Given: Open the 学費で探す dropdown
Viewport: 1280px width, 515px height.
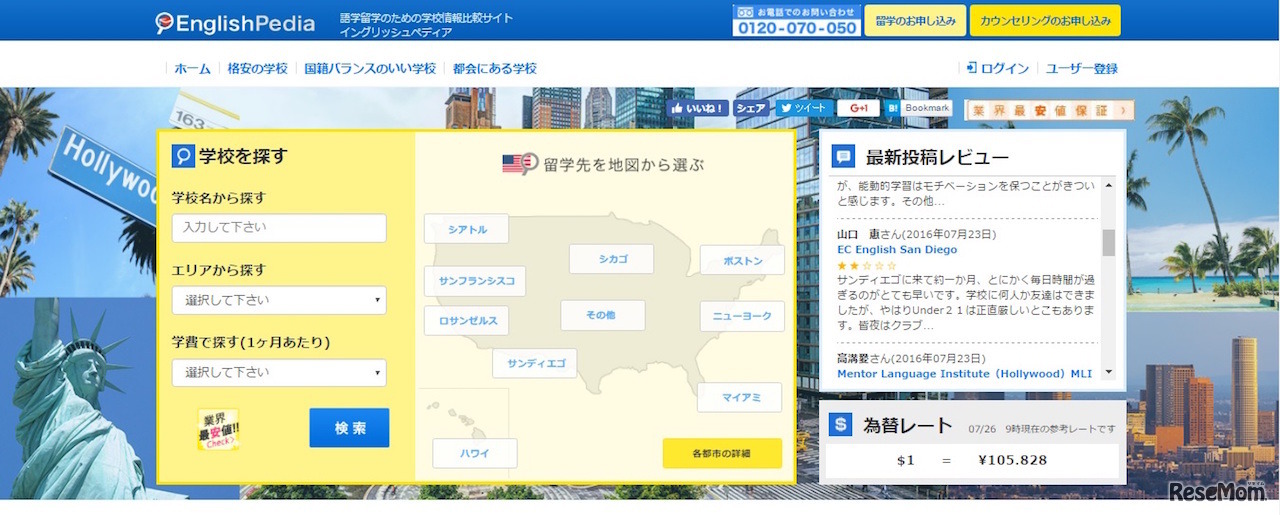Looking at the screenshot, I should 279,373.
